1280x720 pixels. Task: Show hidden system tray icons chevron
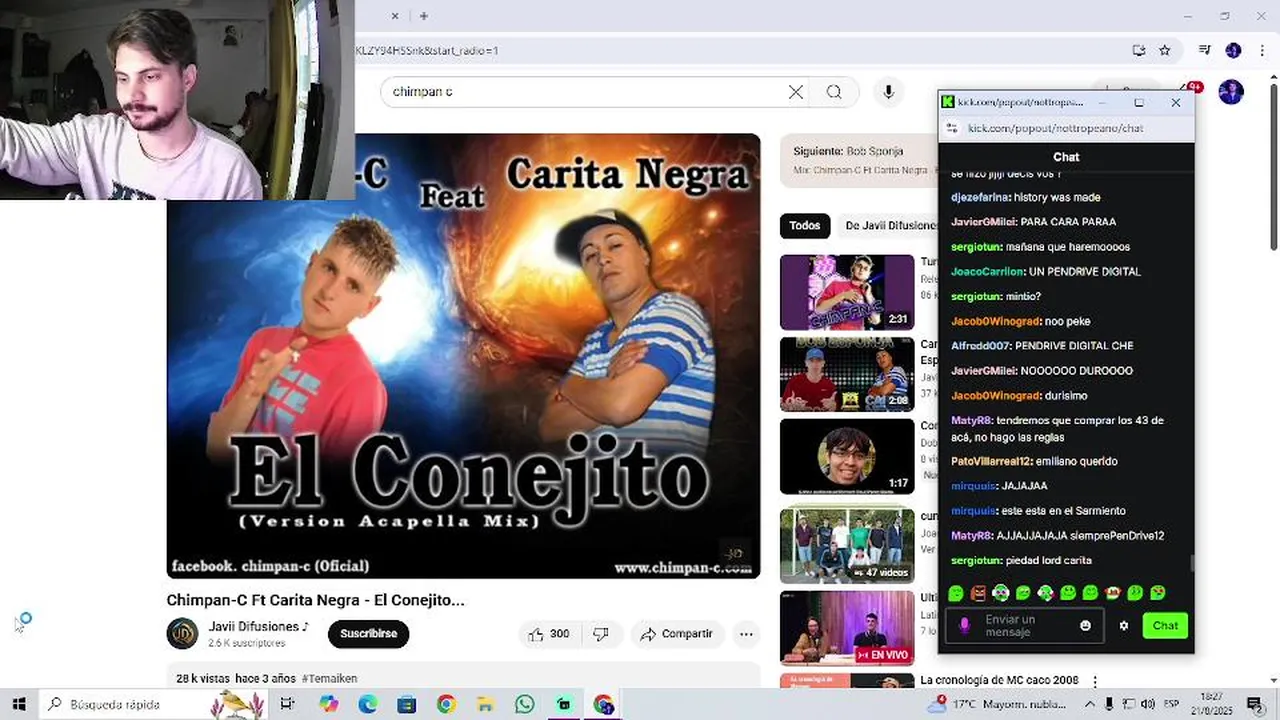[1090, 704]
